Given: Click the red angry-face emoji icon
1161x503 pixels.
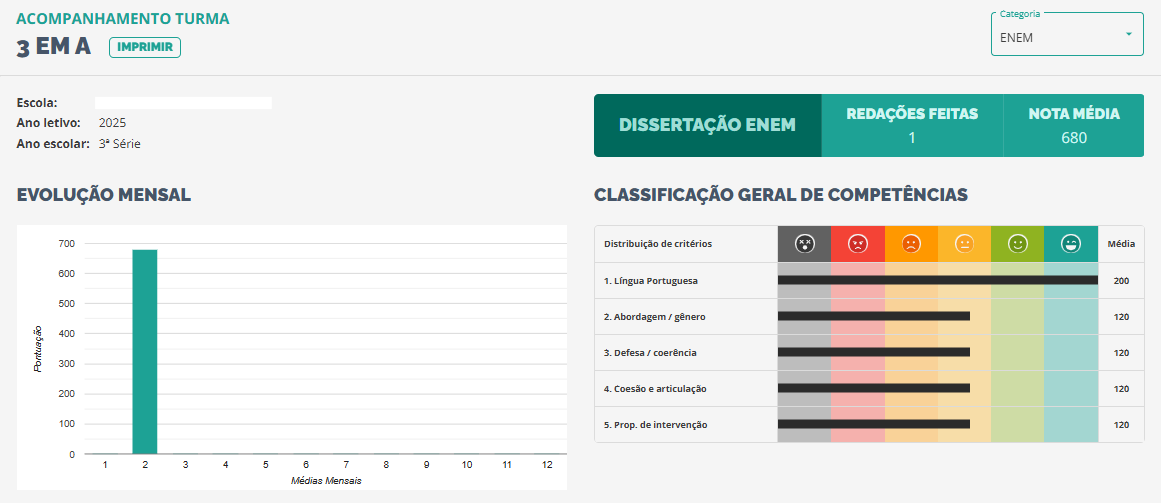Looking at the screenshot, I should click(x=857, y=244).
